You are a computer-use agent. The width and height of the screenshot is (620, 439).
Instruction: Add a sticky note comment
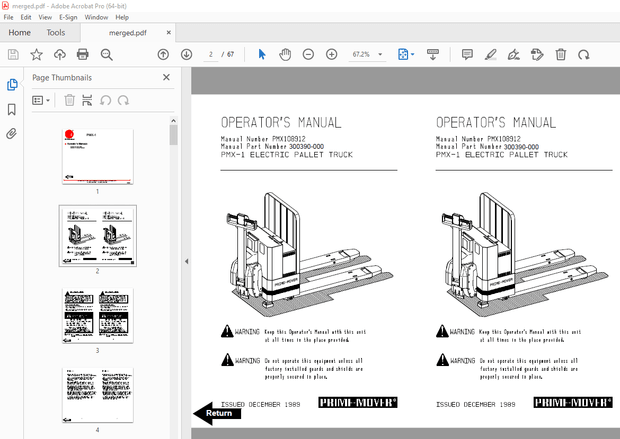pyautogui.click(x=467, y=54)
